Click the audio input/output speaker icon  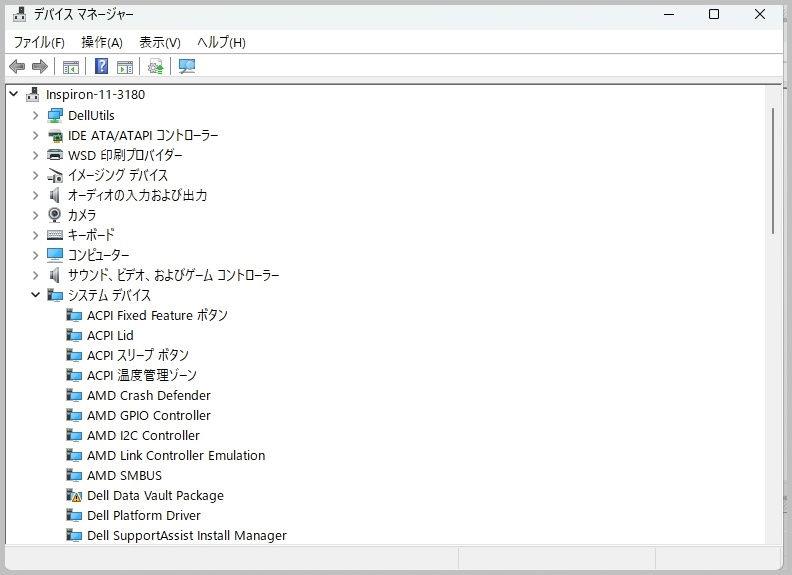(55, 195)
